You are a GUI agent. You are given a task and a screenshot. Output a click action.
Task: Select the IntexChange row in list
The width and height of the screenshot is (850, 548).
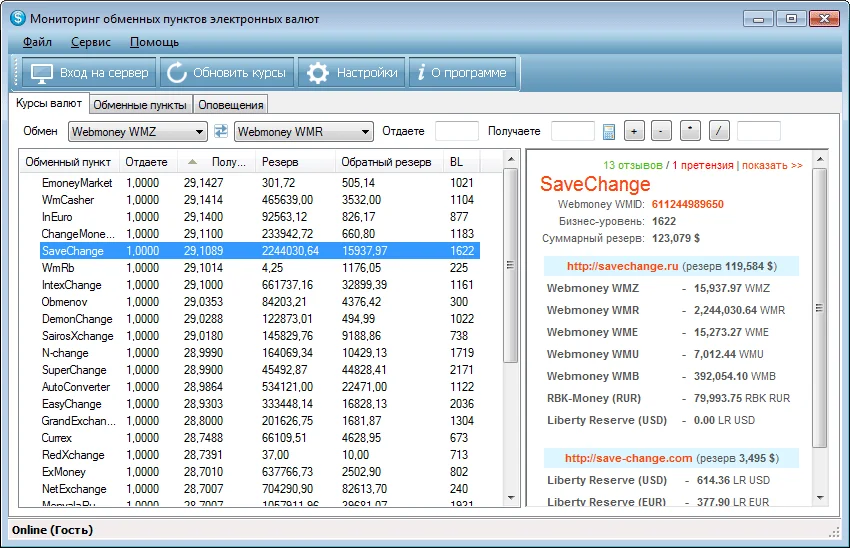[x=71, y=285]
